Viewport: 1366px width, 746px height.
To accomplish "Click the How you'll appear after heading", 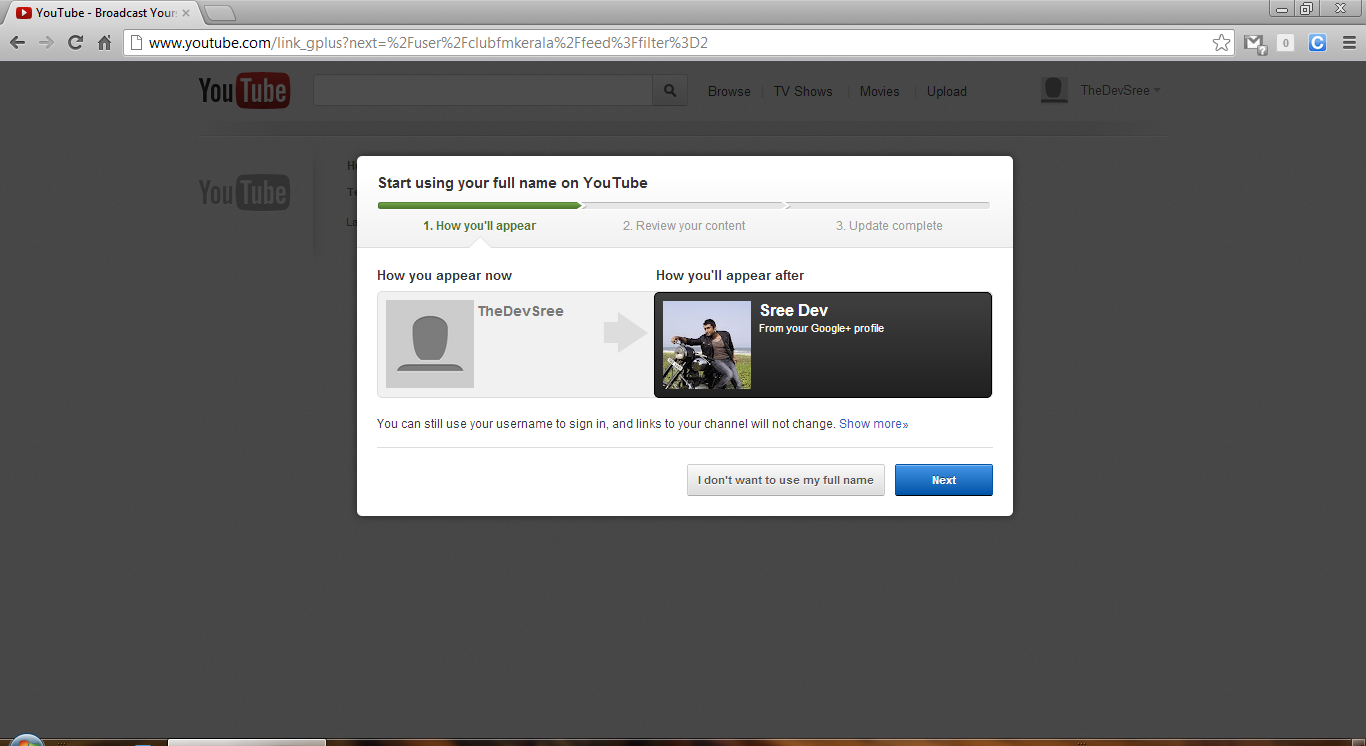I will [x=730, y=275].
